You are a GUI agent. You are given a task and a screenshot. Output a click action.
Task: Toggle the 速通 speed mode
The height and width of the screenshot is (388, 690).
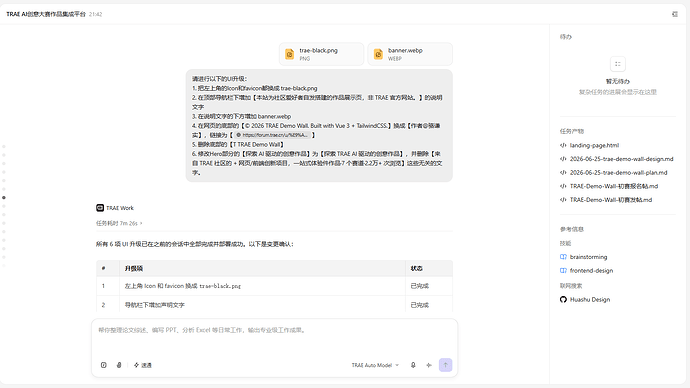pyautogui.click(x=143, y=365)
